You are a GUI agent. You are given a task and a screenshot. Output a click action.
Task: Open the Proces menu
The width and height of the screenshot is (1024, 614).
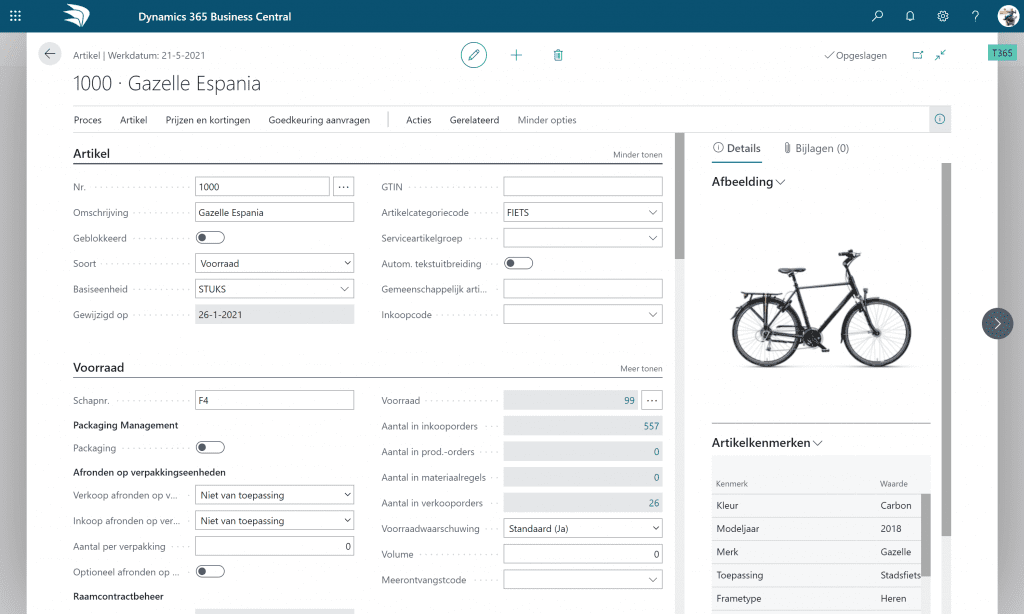88,120
